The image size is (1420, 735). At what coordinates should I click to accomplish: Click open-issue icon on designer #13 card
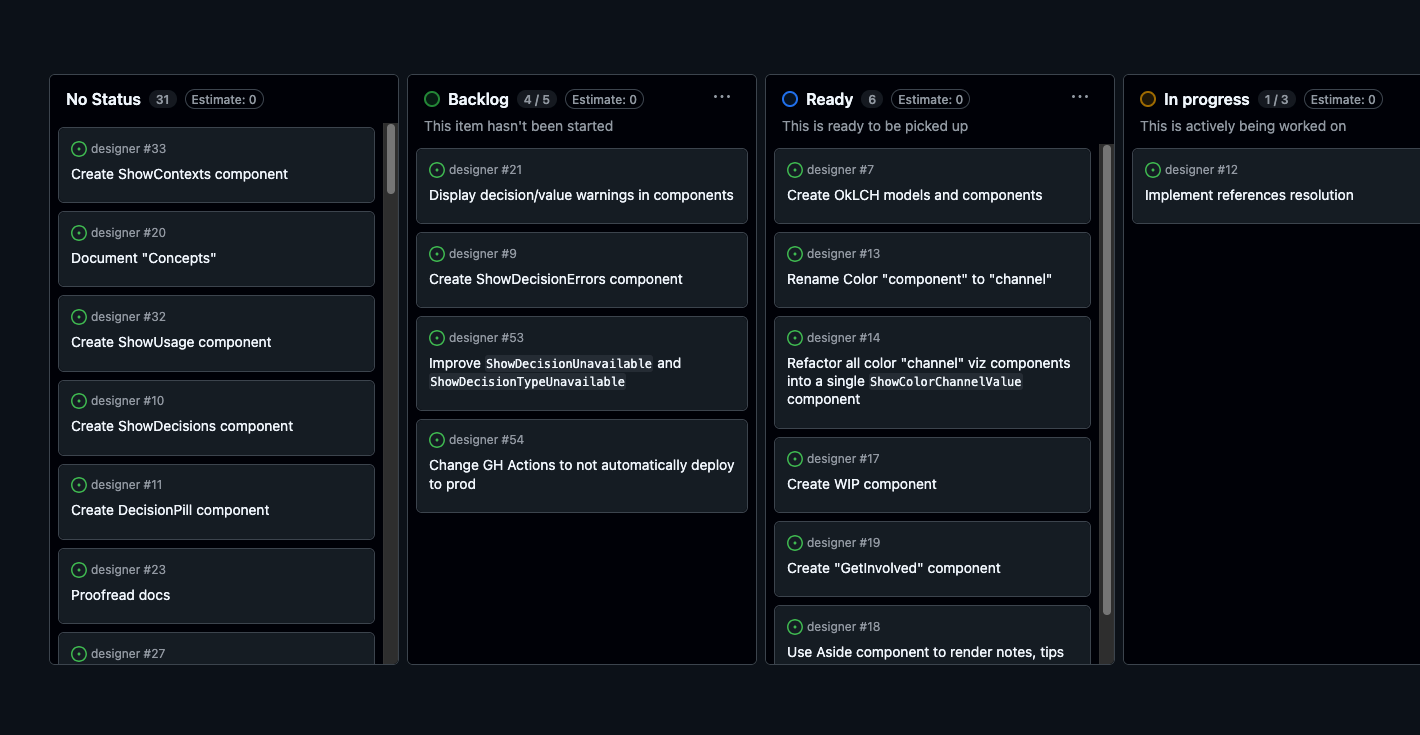coord(795,254)
